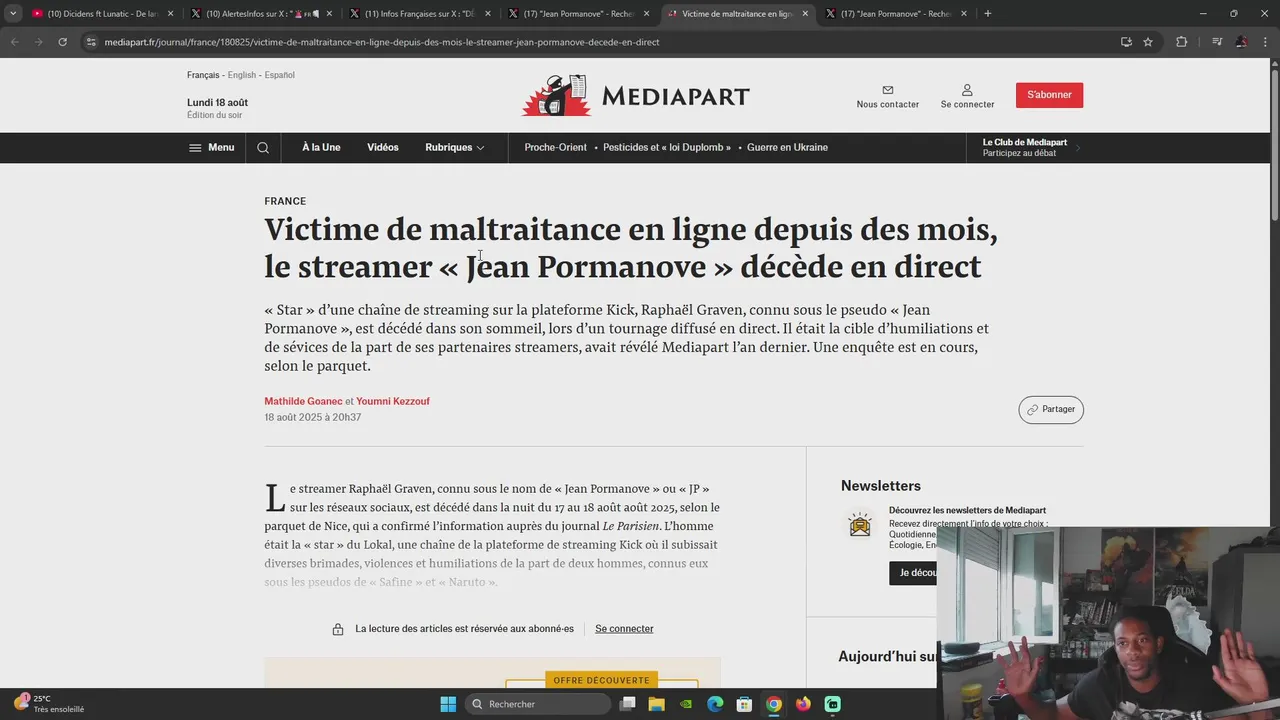Open the tab search dropdown arrow

point(13,14)
